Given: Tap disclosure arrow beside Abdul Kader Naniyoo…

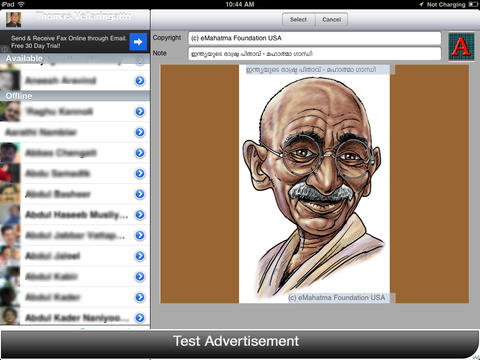Looking at the screenshot, I should tap(140, 318).
